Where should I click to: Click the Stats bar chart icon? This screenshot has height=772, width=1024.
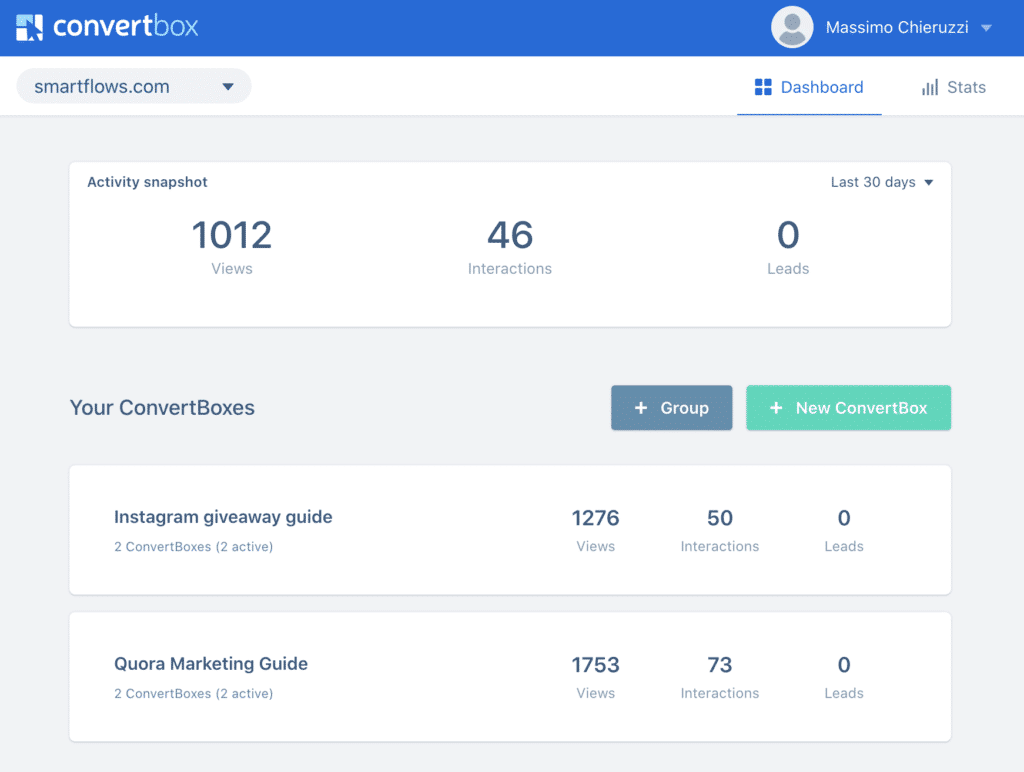point(929,88)
